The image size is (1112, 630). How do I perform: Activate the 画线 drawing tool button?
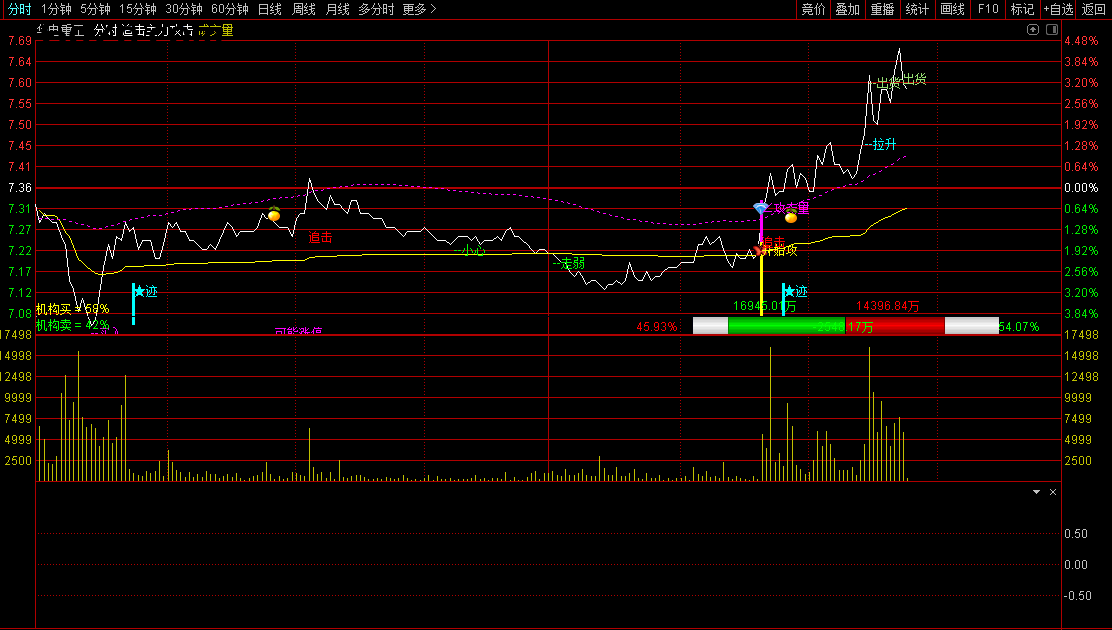coord(952,9)
